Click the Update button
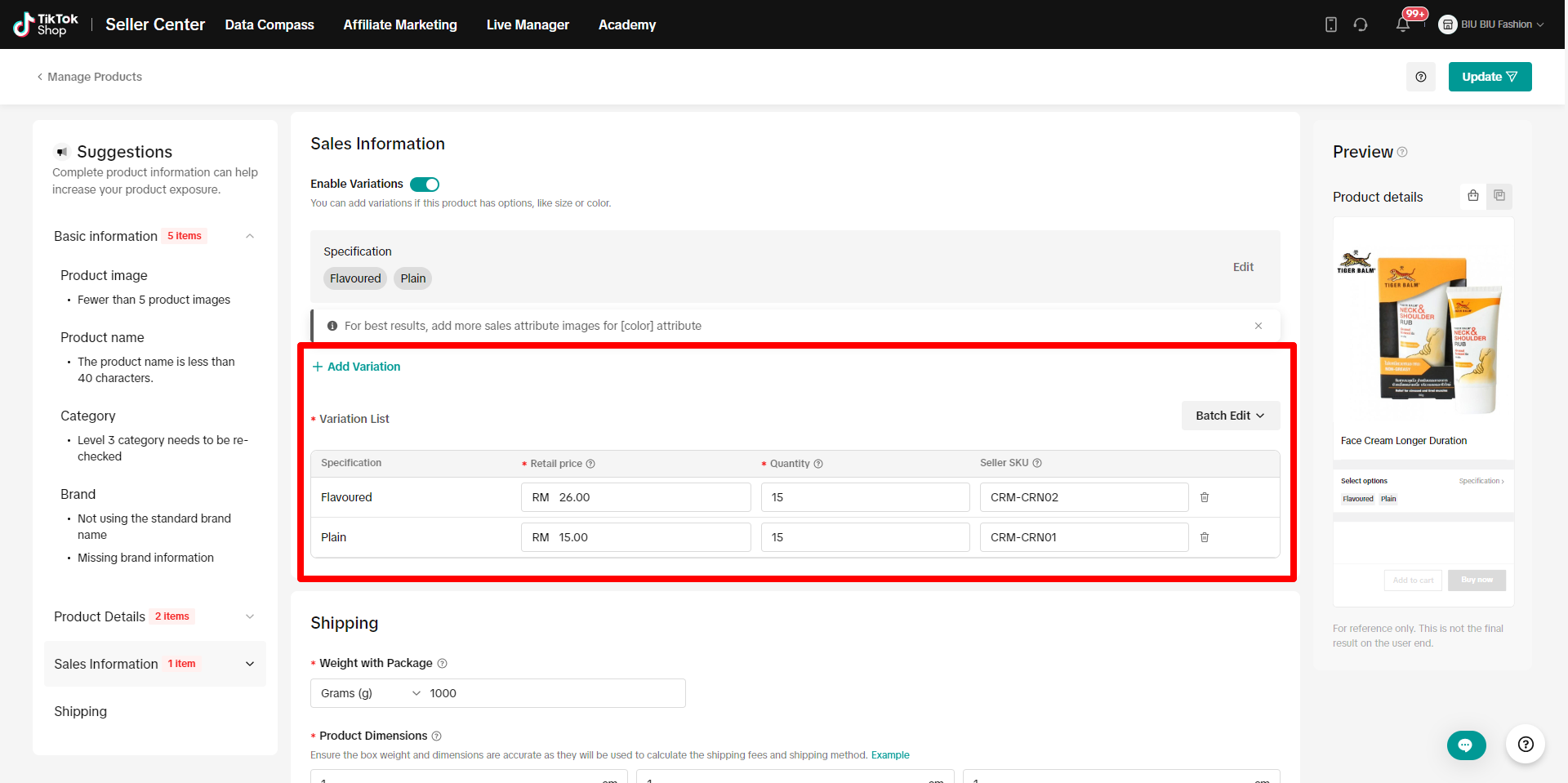The width and height of the screenshot is (1568, 783). (x=1490, y=77)
